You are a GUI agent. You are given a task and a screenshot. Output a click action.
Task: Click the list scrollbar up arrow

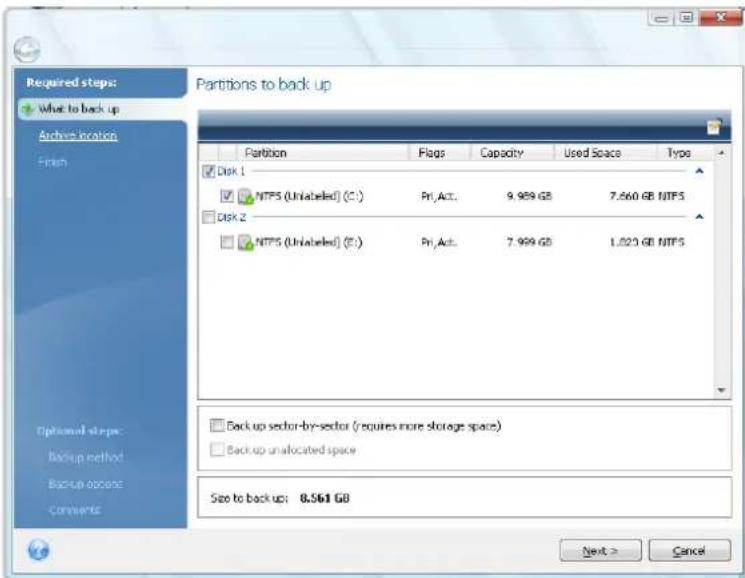coord(721,153)
